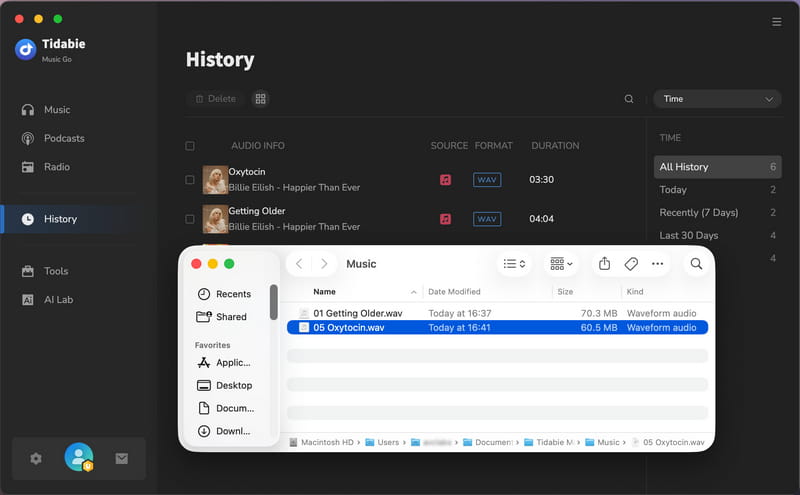
Task: Click the Oxytocin track title
Action: 247,172
